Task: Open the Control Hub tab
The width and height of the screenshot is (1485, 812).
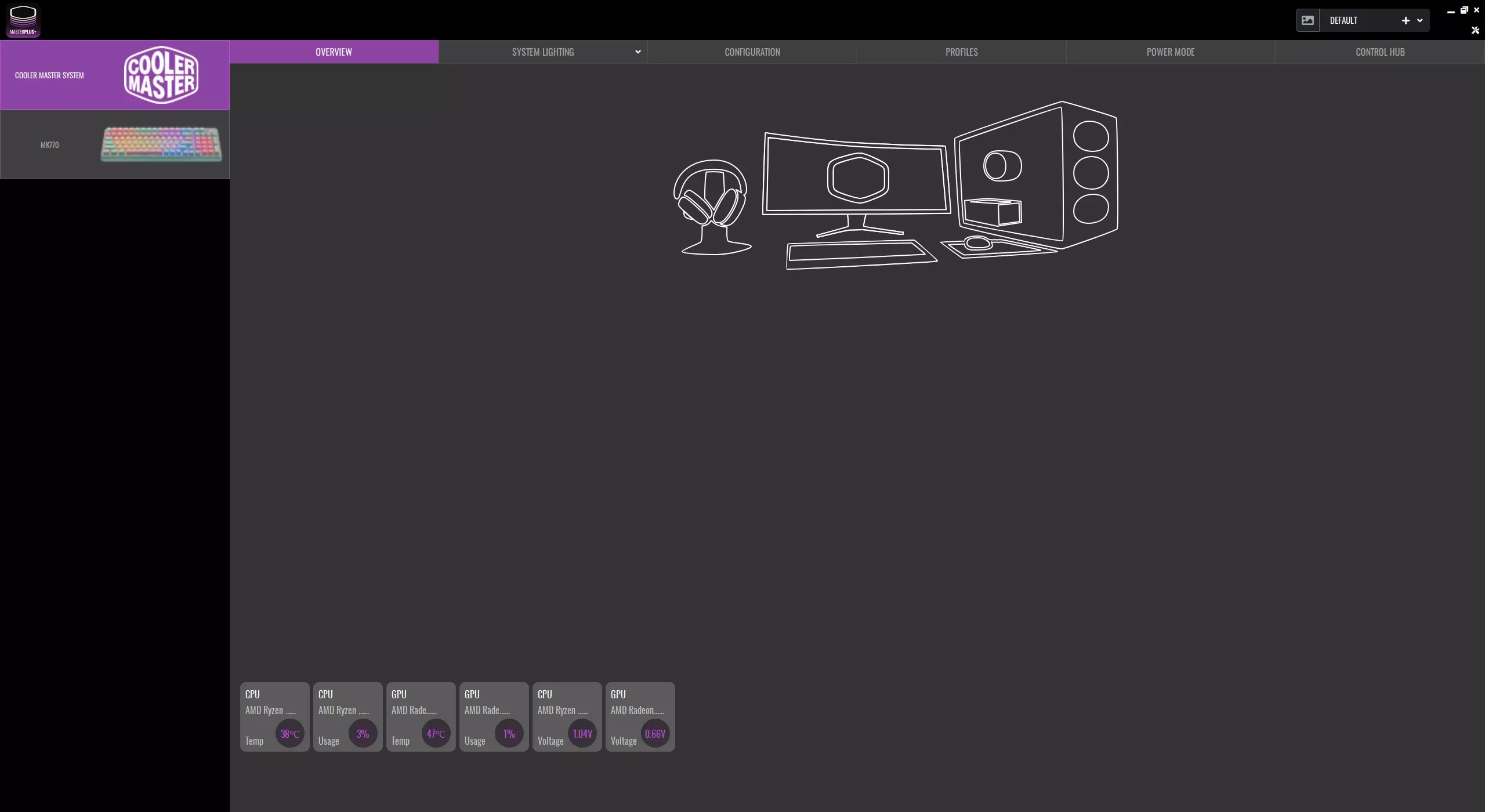Action: point(1380,52)
